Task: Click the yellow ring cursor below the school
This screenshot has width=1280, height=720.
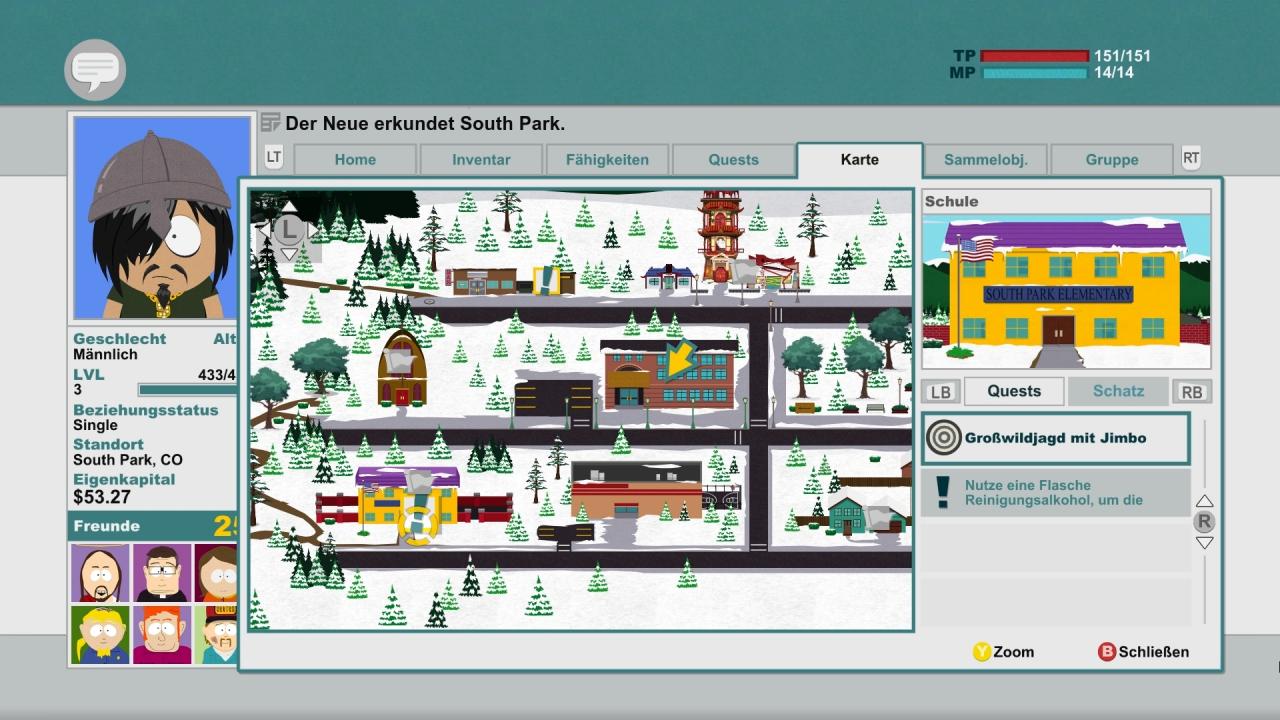Action: [x=418, y=524]
